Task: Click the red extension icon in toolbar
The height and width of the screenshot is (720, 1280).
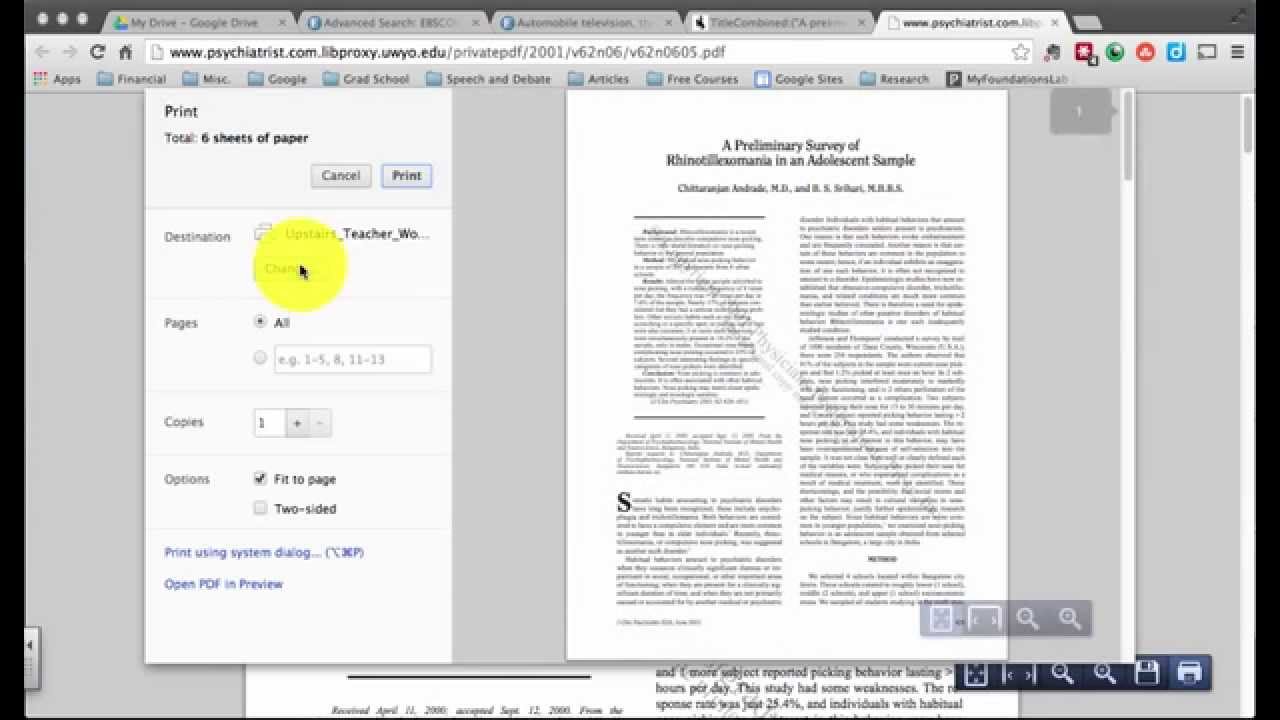Action: [1084, 52]
